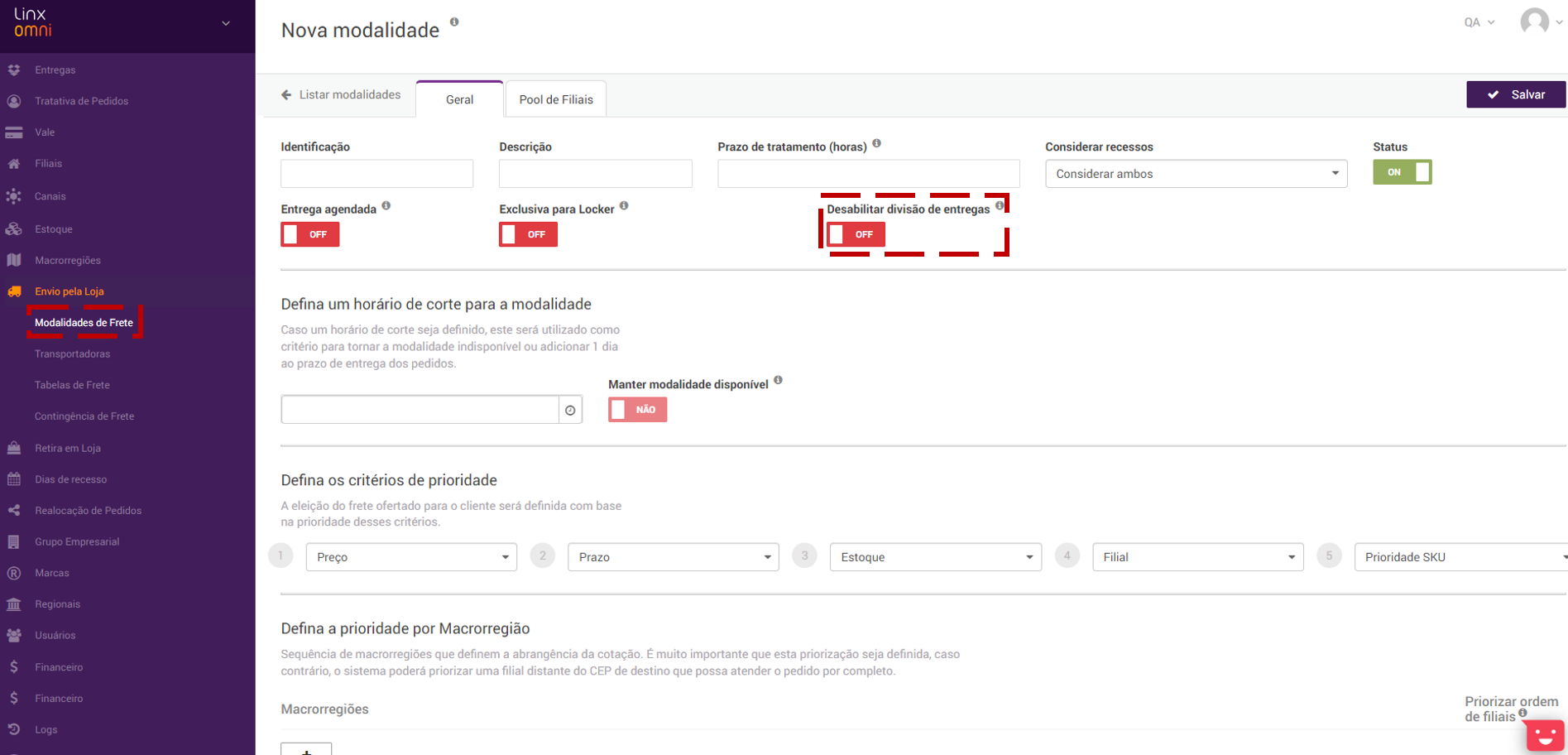Click the horário de corte time field
Image resolution: width=1568 pixels, height=755 pixels.
coord(420,410)
